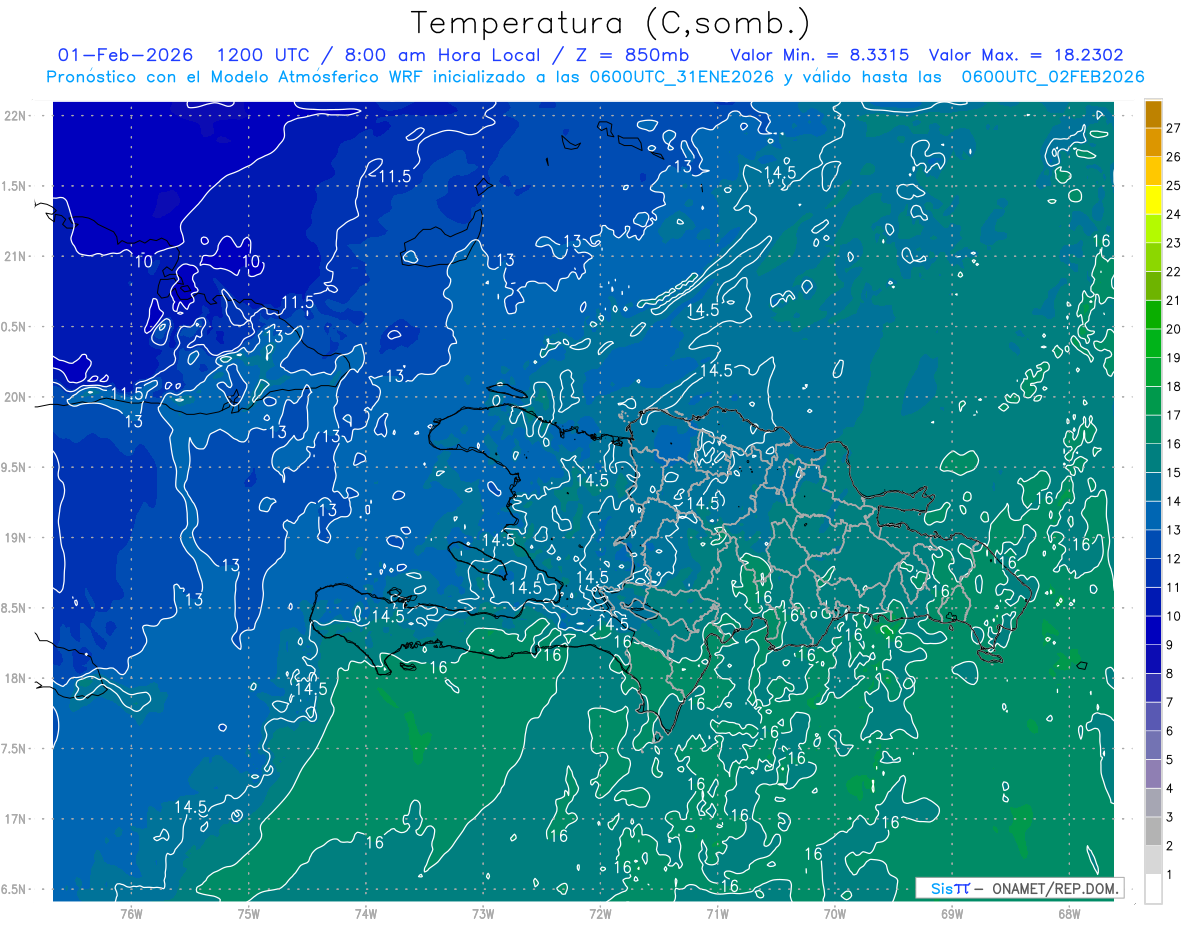This screenshot has width=1200, height=927.
Task: Click the title 'Temperatura (C,somb.)'
Action: point(611,24)
